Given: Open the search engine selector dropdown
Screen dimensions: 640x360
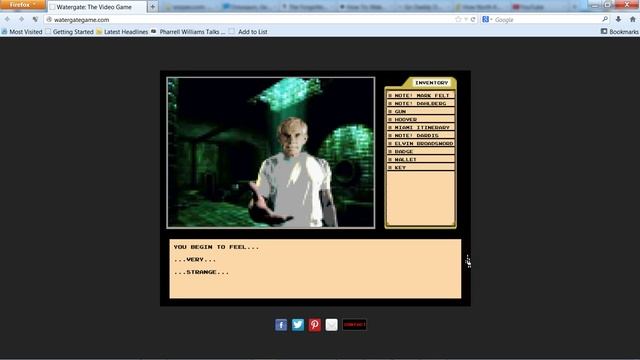Looking at the screenshot, I should click(487, 19).
